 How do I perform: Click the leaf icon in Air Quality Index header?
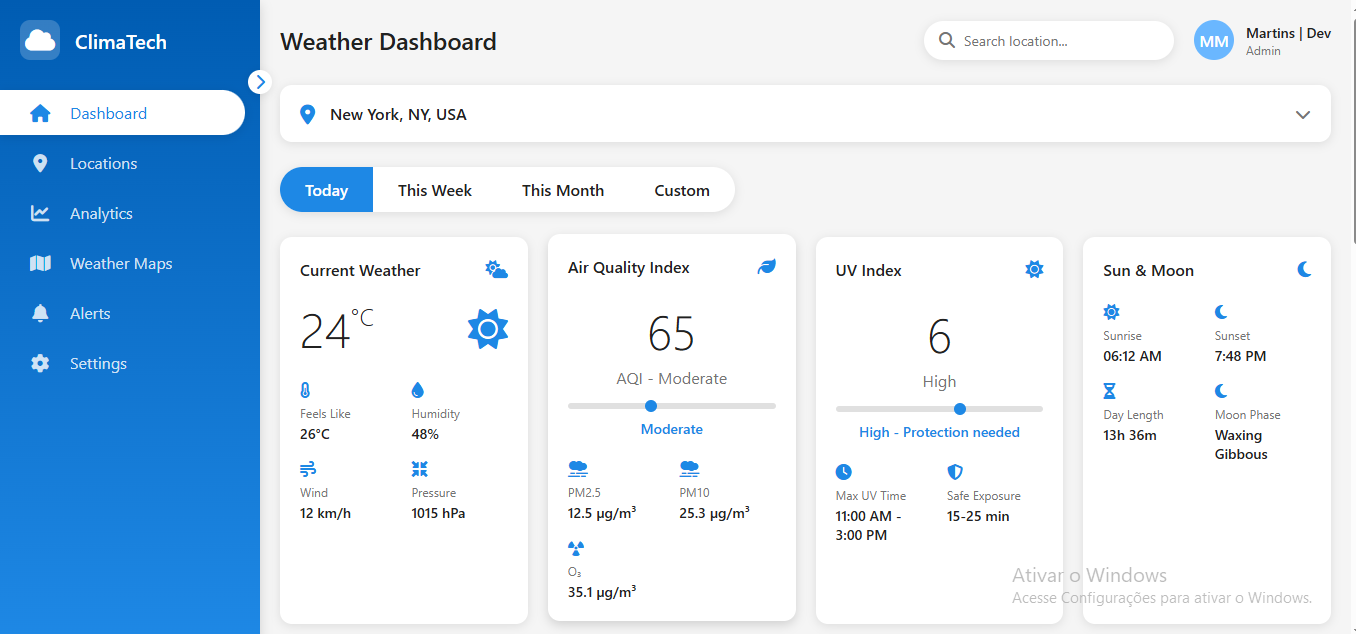point(767,267)
